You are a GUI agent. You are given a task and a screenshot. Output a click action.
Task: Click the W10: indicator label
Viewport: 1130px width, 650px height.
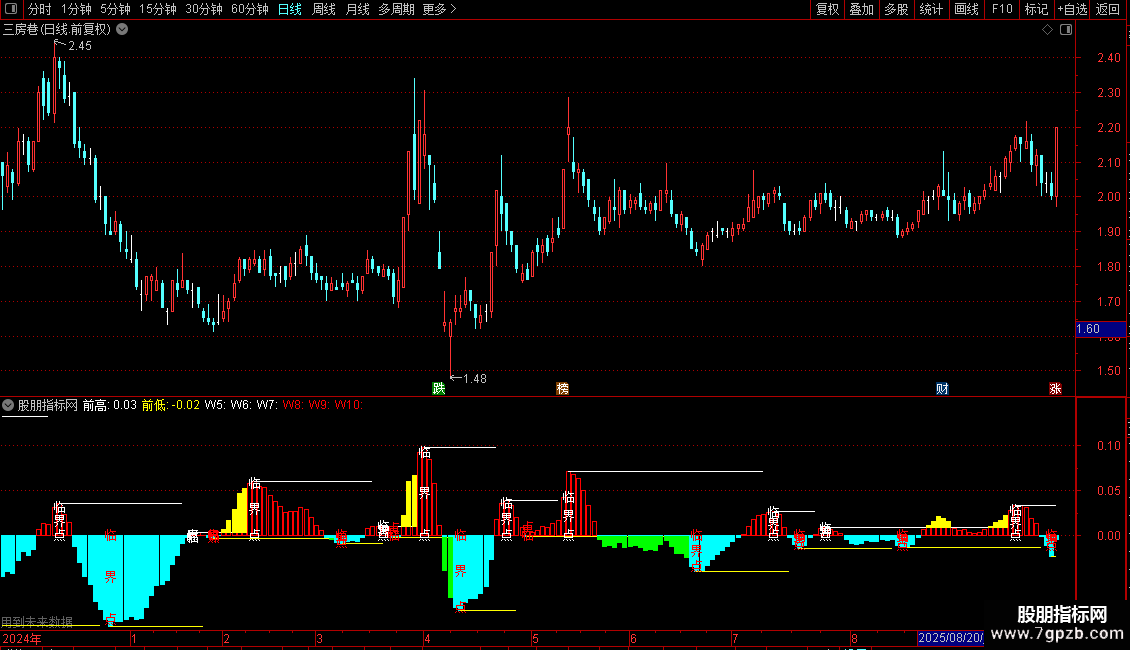349,405
